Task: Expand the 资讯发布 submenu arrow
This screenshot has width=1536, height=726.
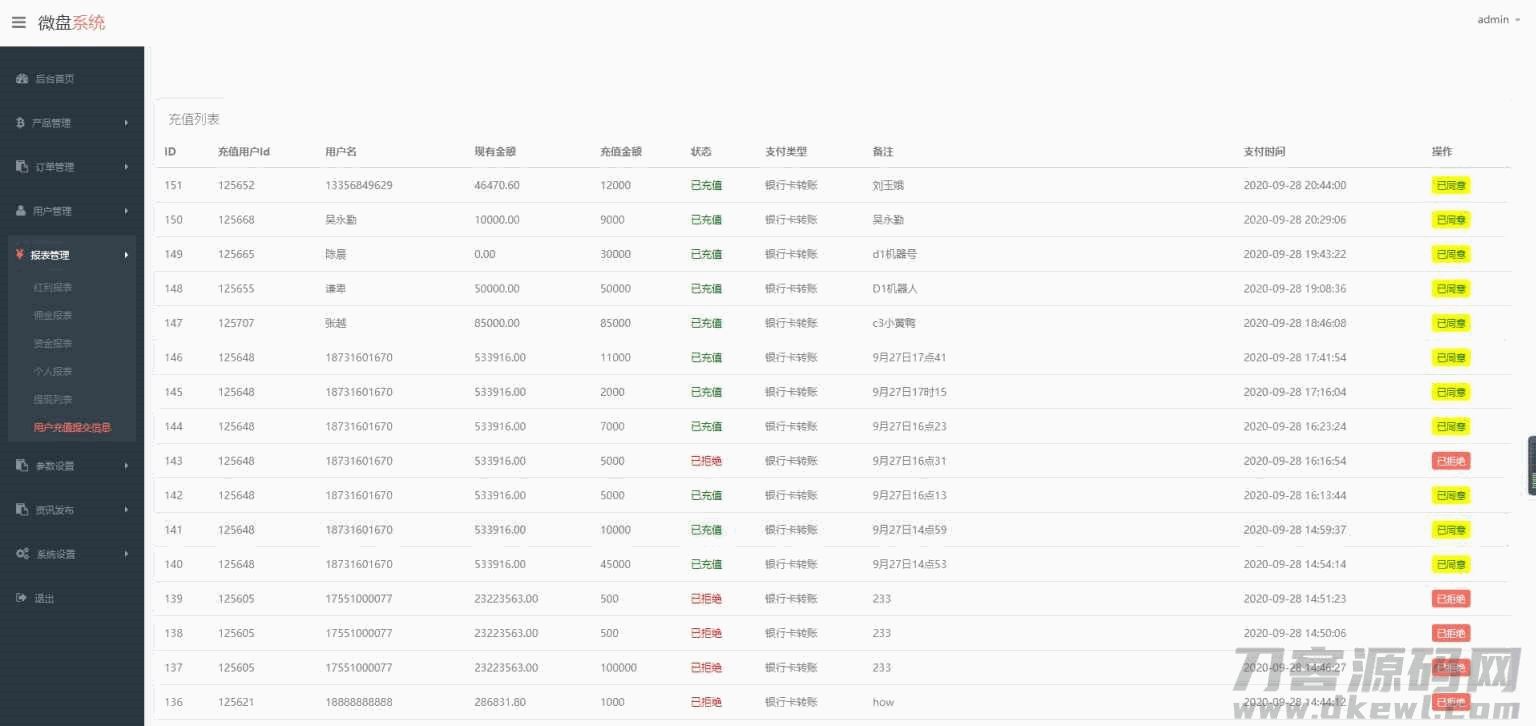Action: 126,510
